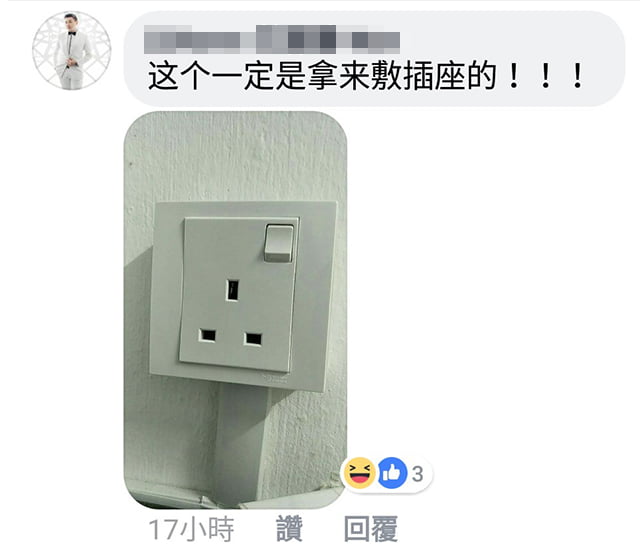Open the commenter's round profile avatar
Image resolution: width=640 pixels, height=550 pixels.
(72, 51)
